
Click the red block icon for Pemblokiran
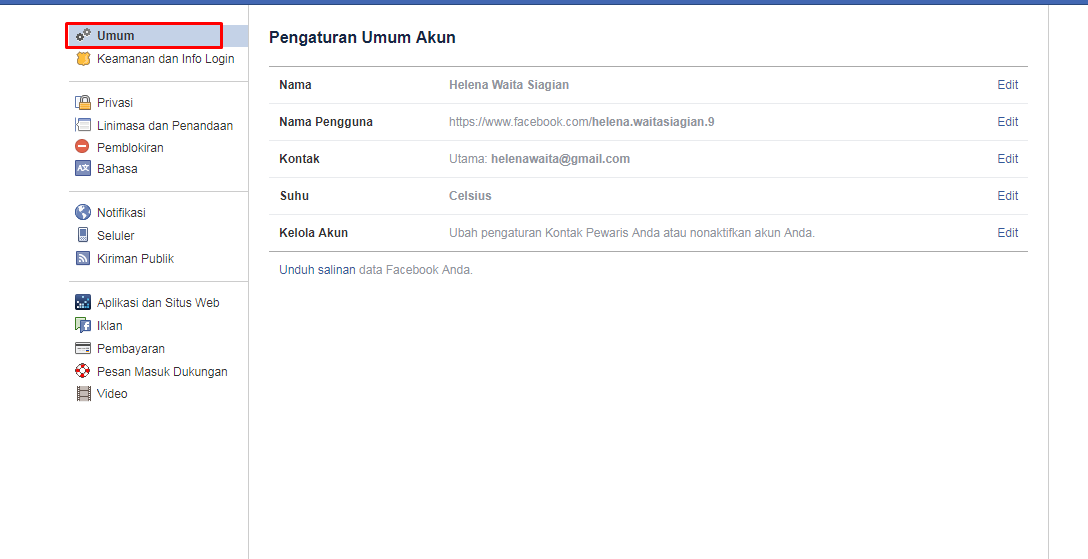83,147
